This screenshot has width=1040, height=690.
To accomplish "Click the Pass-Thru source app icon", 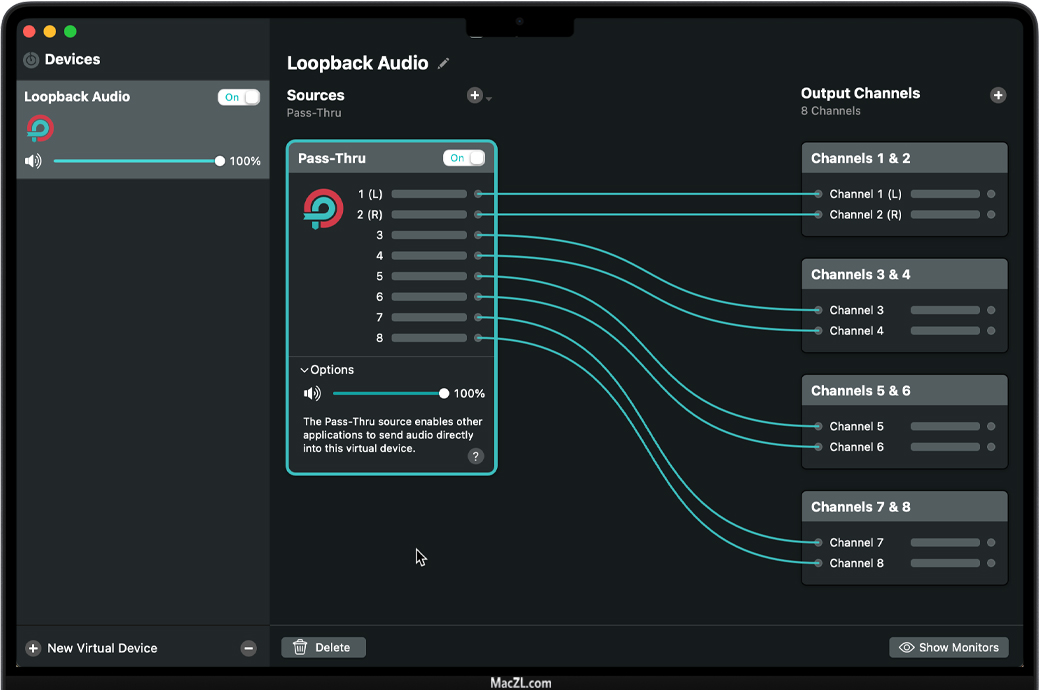I will (x=323, y=209).
